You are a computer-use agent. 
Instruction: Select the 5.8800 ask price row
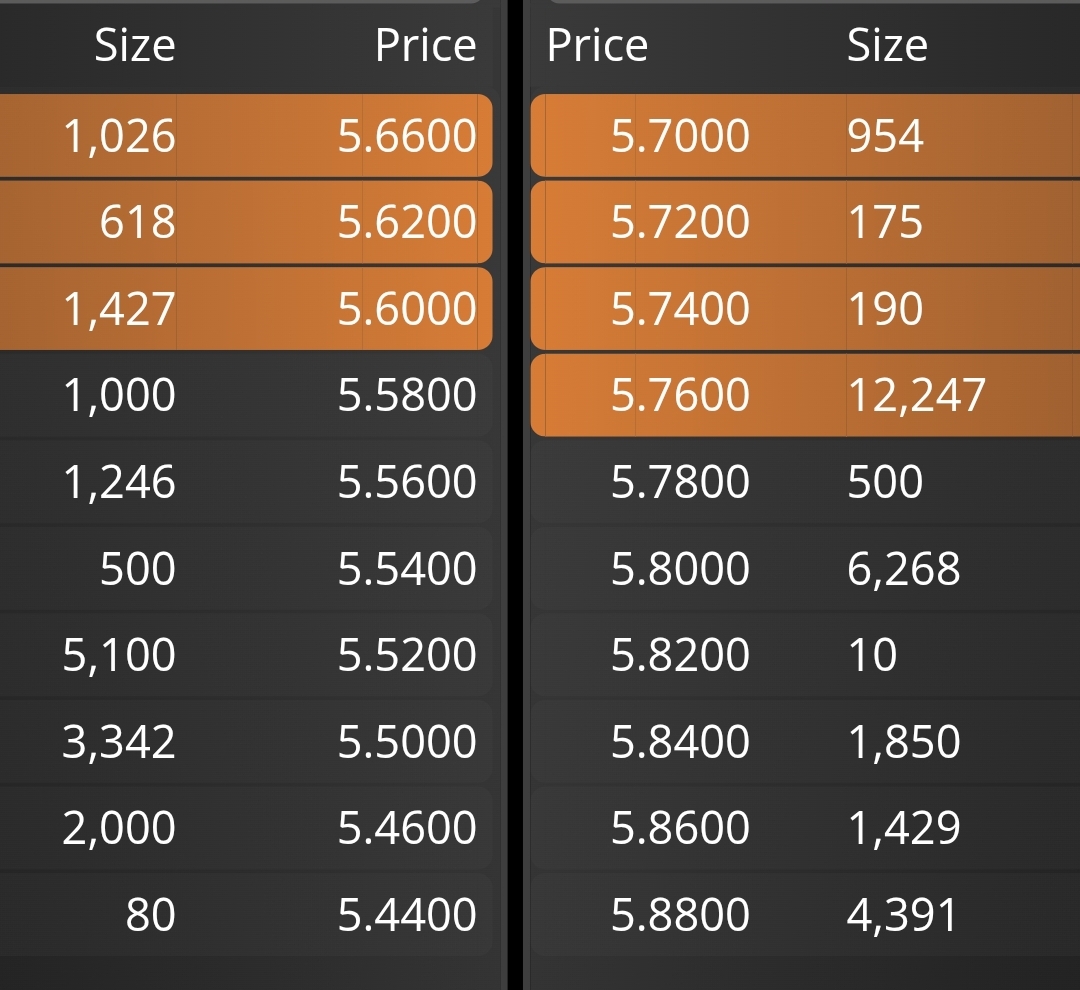coord(805,914)
